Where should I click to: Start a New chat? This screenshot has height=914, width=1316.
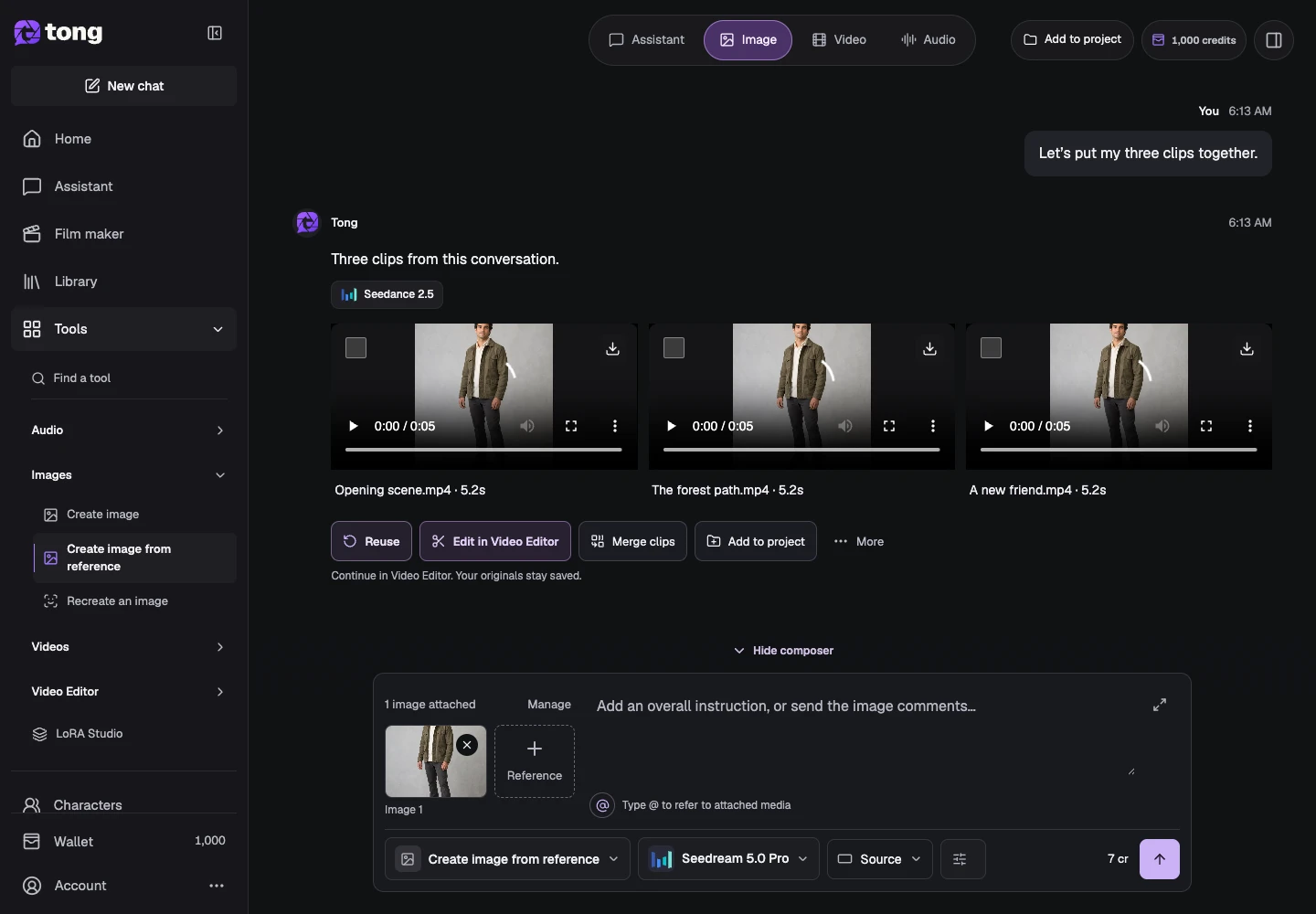[x=123, y=86]
